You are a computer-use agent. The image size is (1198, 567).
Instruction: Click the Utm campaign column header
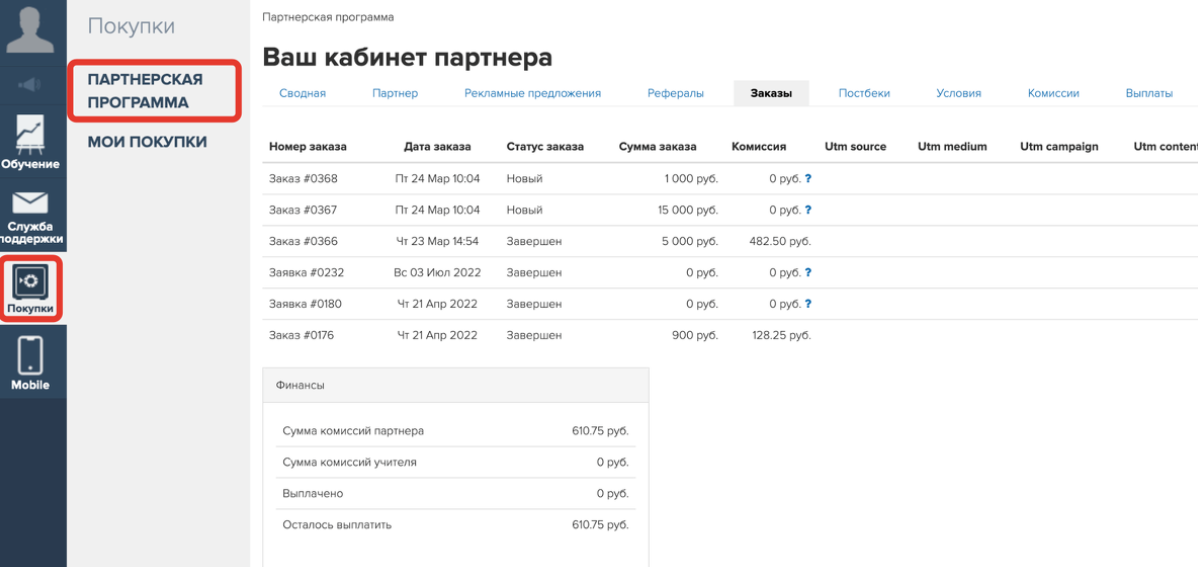pyautogui.click(x=1059, y=147)
